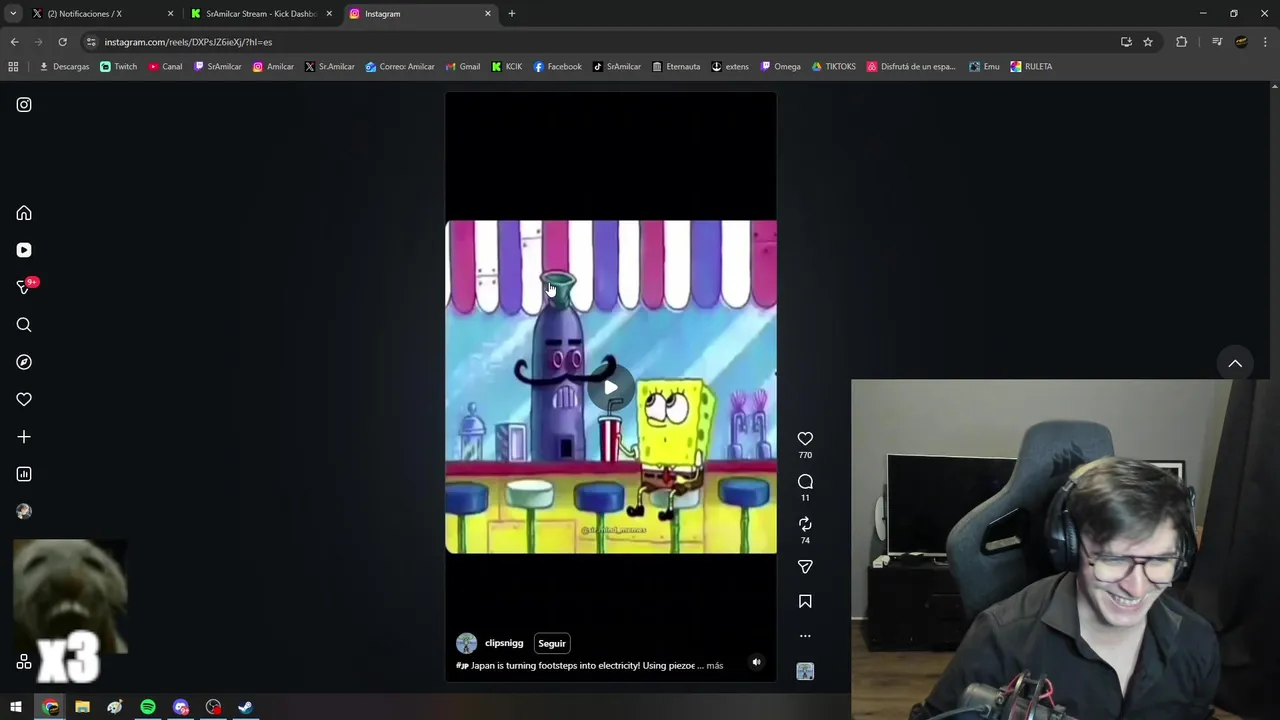Viewport: 1280px width, 720px height.
Task: Open the Amilcar Instagram bookmark
Action: coord(273,67)
